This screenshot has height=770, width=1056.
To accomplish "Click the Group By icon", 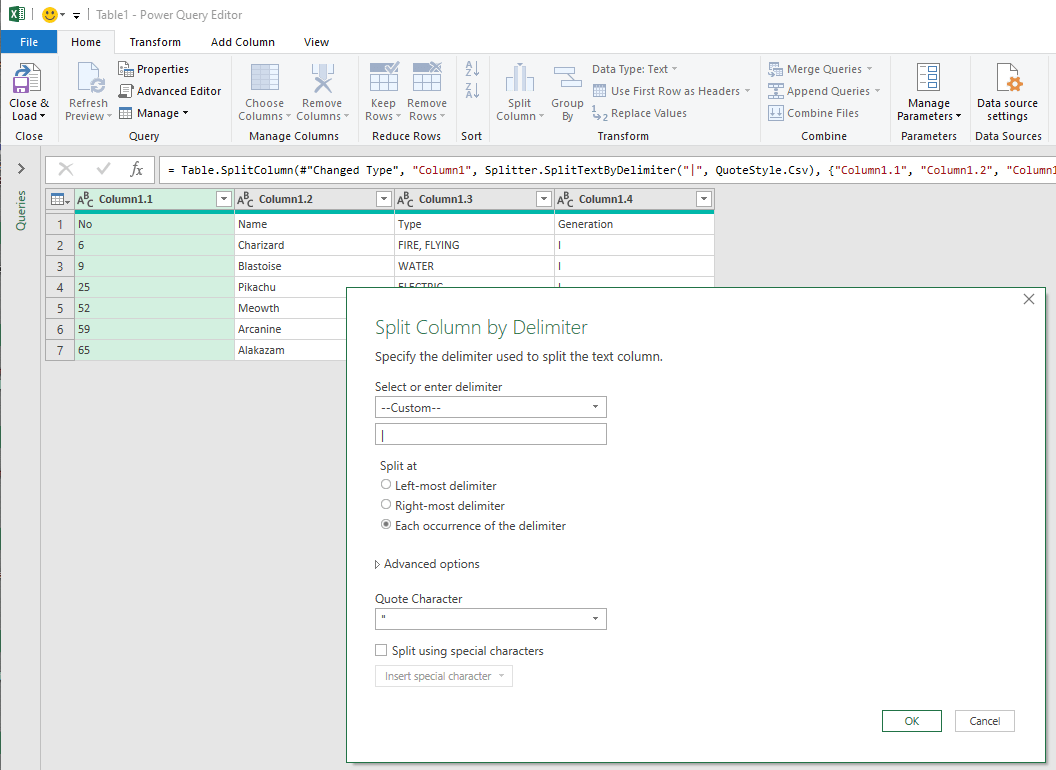I will (567, 78).
